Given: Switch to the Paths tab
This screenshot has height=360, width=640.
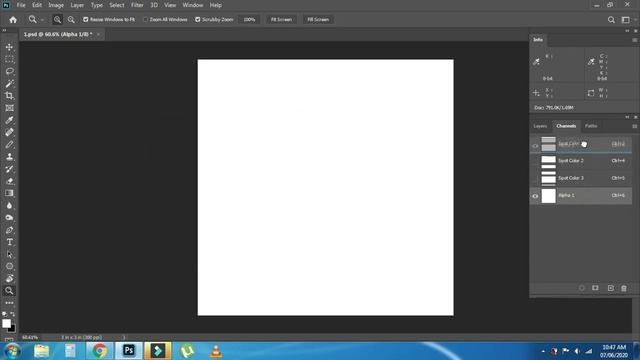Looking at the screenshot, I should (591, 126).
